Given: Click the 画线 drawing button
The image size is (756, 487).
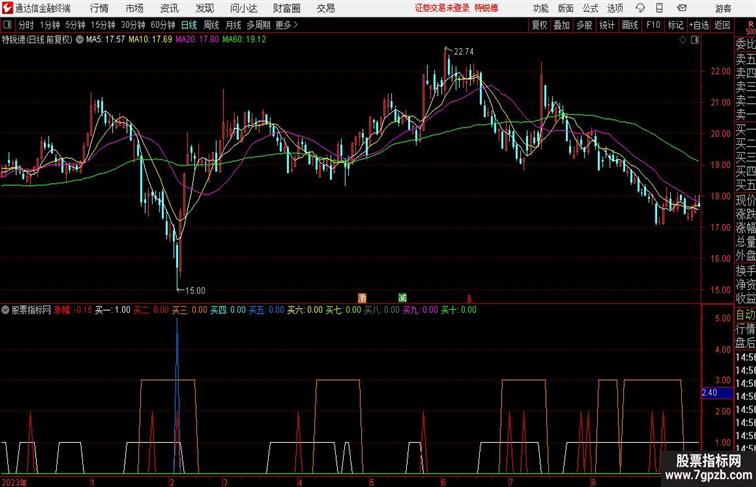Looking at the screenshot, I should tap(630, 25).
